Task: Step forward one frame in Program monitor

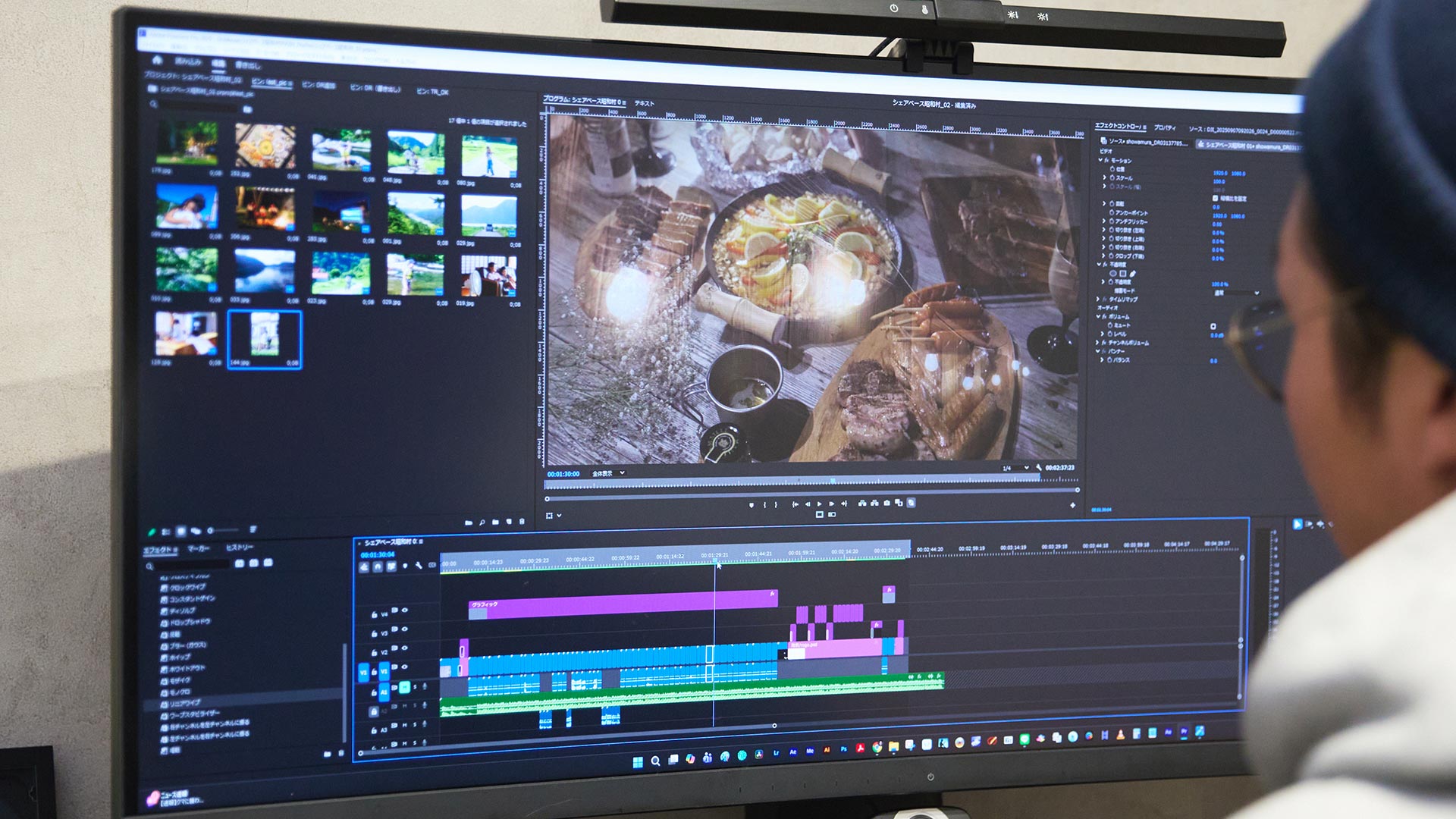Action: pyautogui.click(x=831, y=504)
